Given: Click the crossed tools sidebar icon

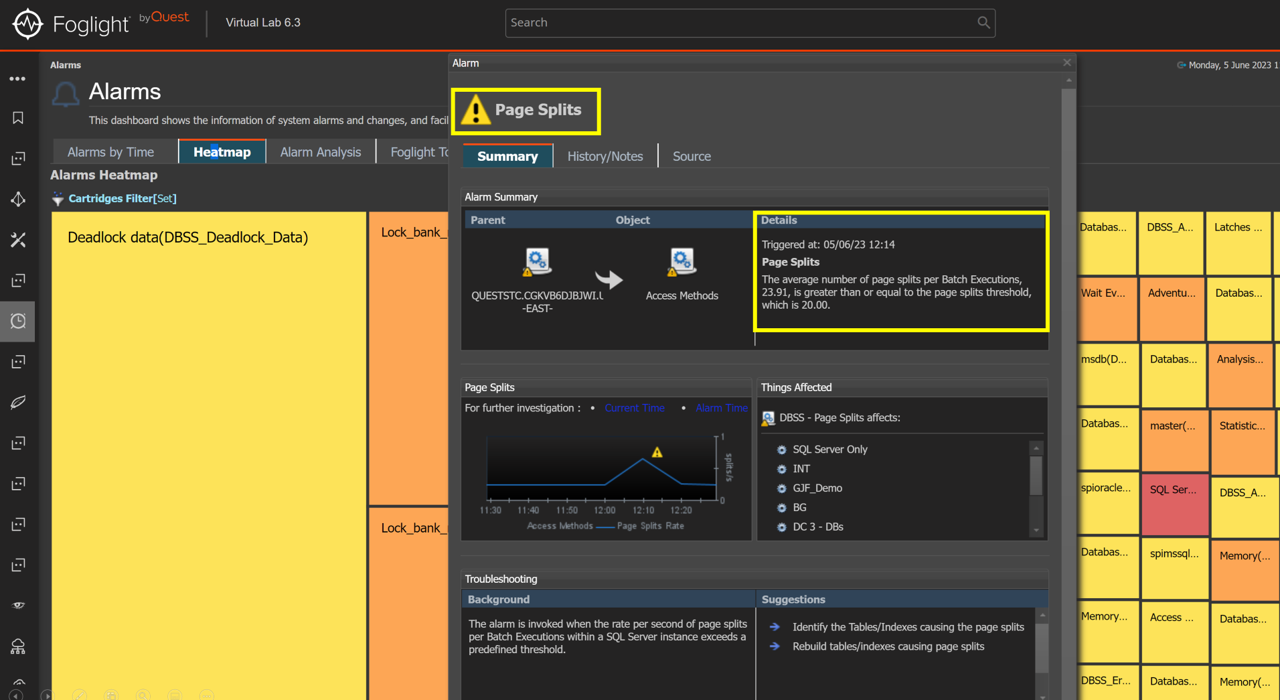Looking at the screenshot, I should pyautogui.click(x=18, y=240).
